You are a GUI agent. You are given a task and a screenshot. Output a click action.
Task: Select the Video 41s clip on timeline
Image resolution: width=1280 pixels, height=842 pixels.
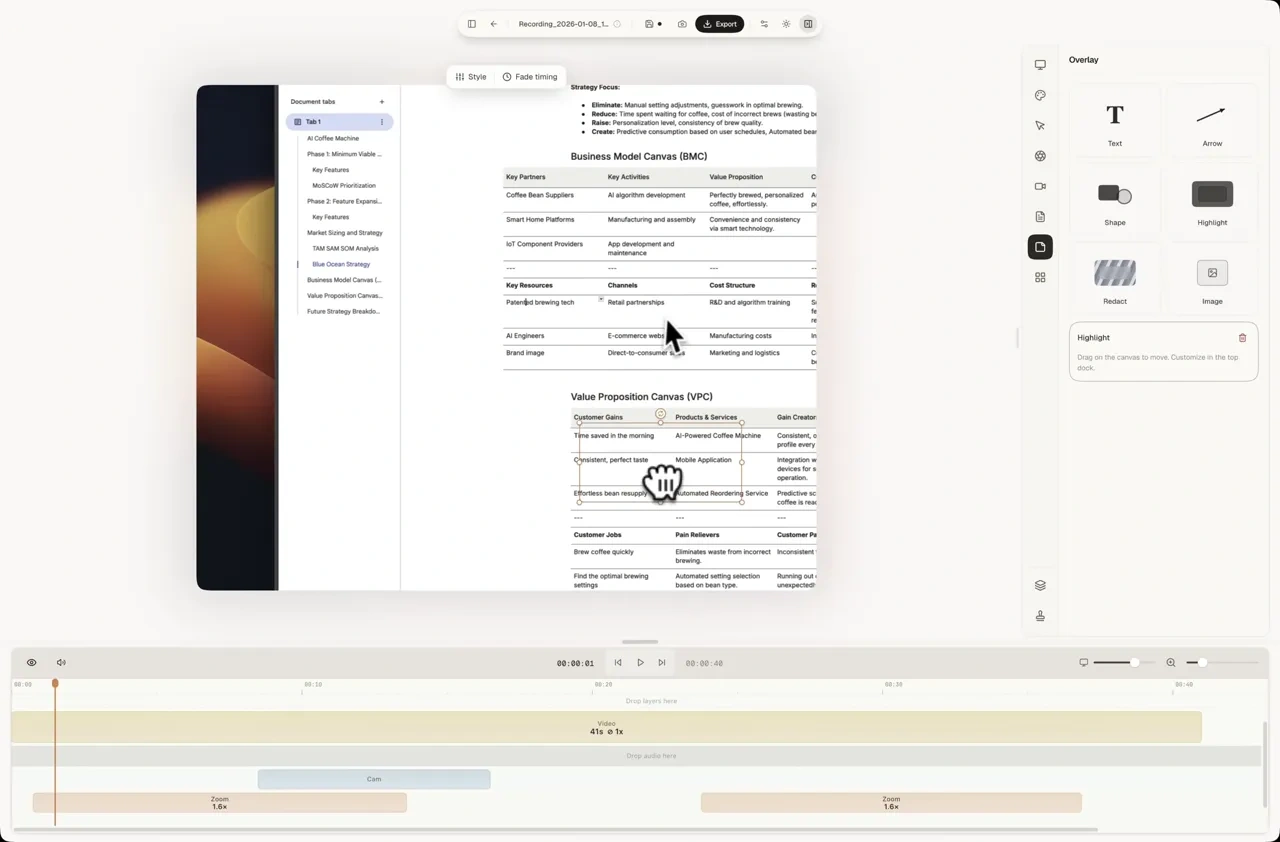click(606, 727)
